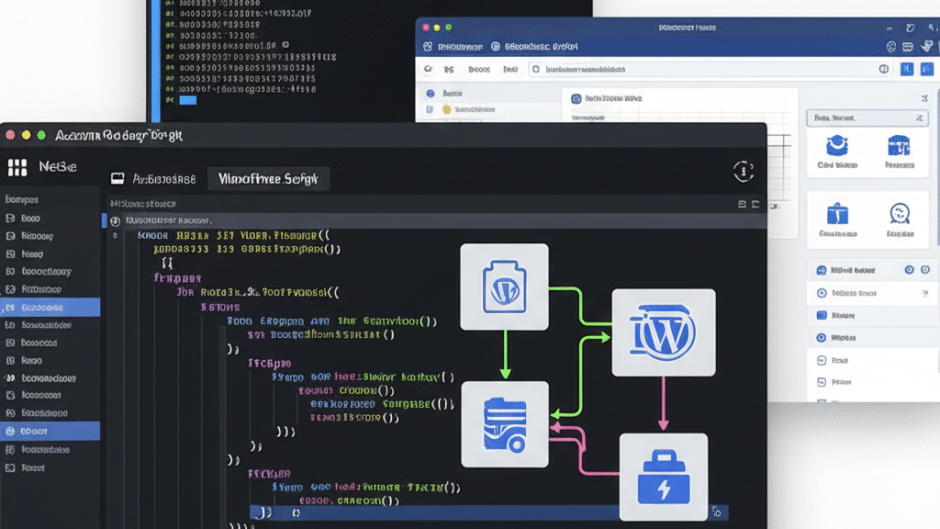Image resolution: width=940 pixels, height=529 pixels.
Task: Select the Bette row with blue icon in back sidebar
Action: pyautogui.click(x=445, y=94)
